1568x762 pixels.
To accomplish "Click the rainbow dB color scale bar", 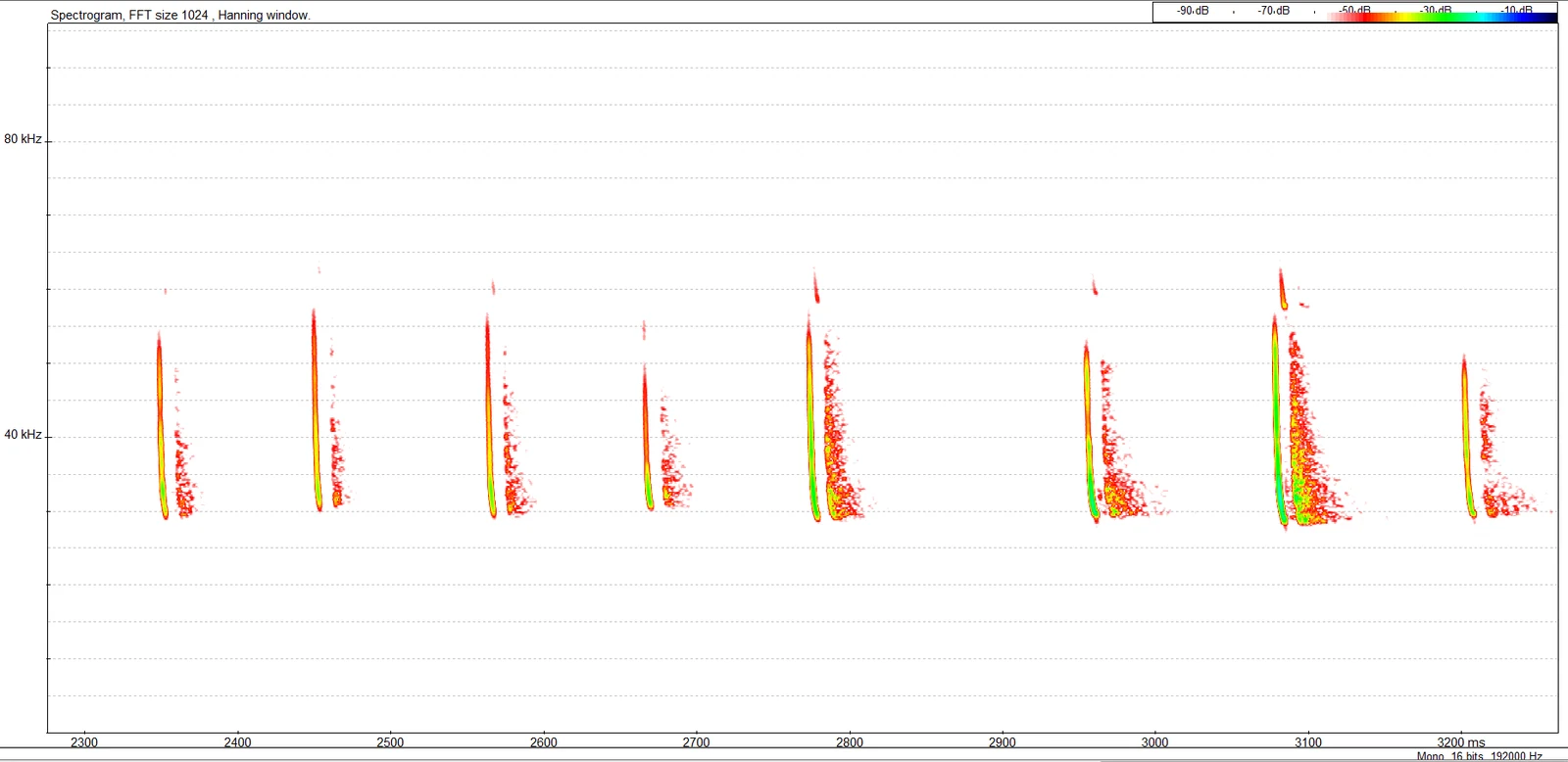I will (1443, 18).
